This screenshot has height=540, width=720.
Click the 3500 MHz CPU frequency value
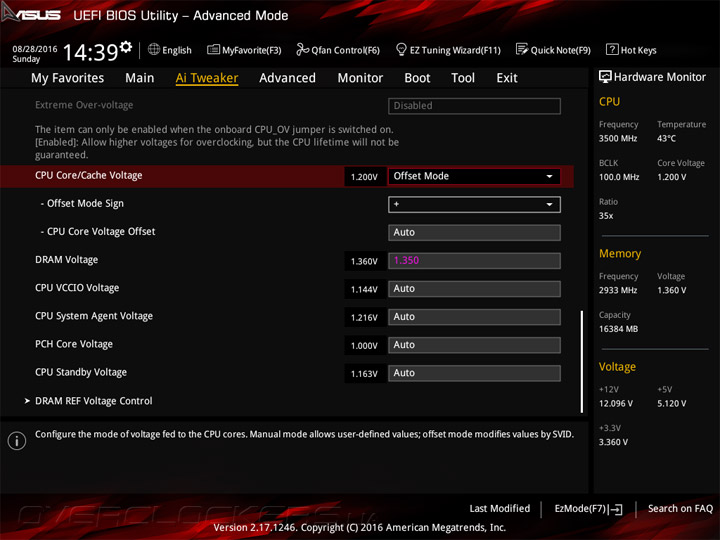point(618,138)
